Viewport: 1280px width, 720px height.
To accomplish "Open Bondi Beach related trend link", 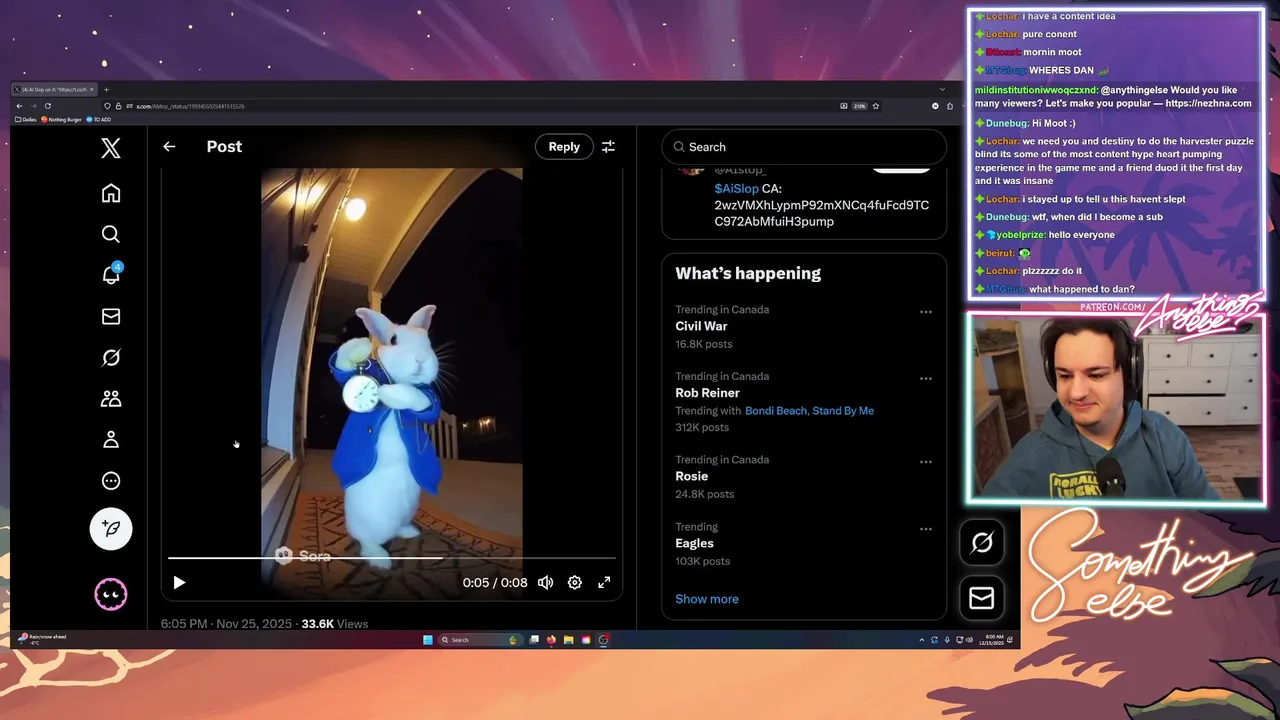I will click(775, 410).
